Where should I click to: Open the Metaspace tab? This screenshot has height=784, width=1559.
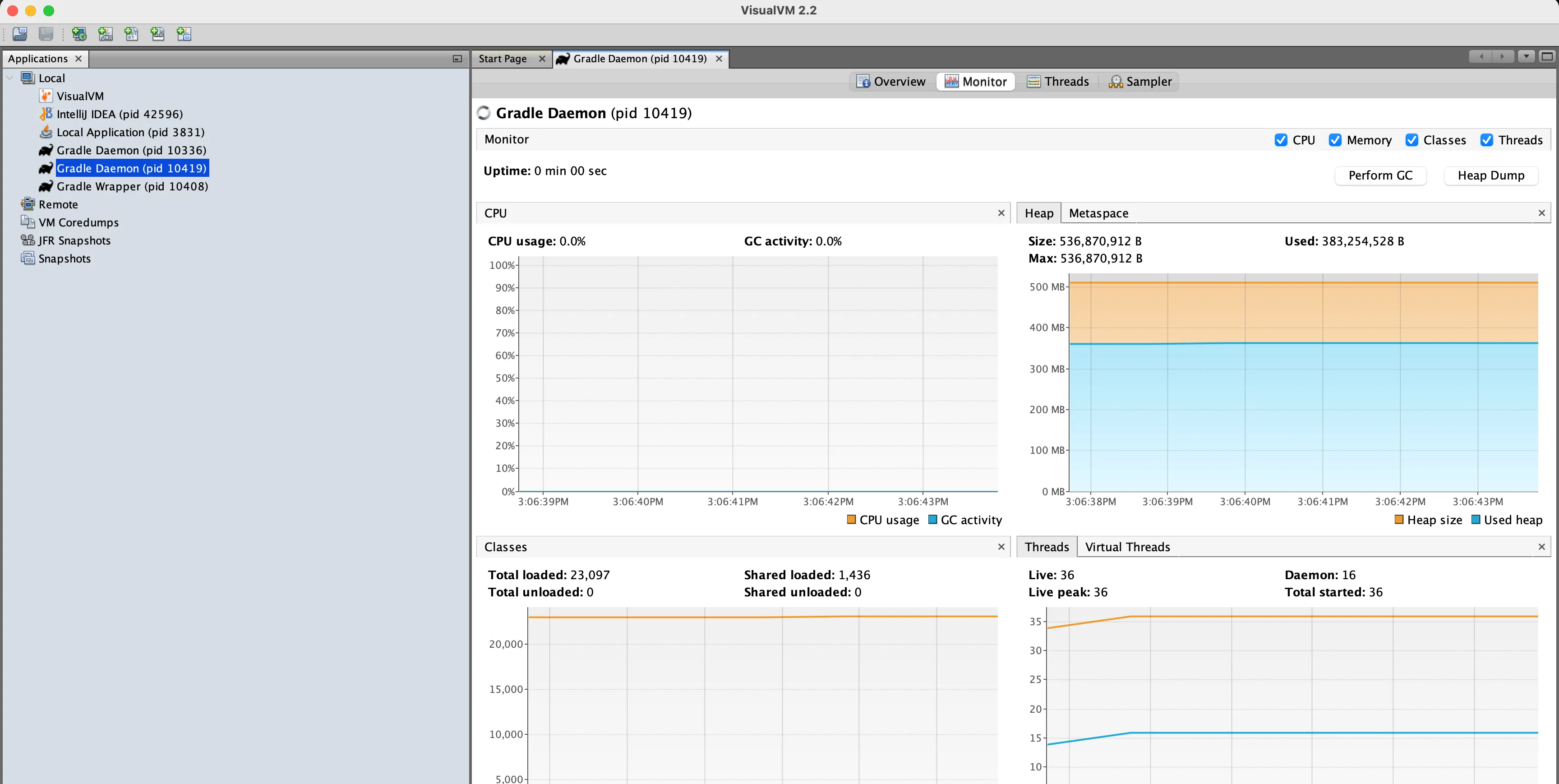point(1098,213)
